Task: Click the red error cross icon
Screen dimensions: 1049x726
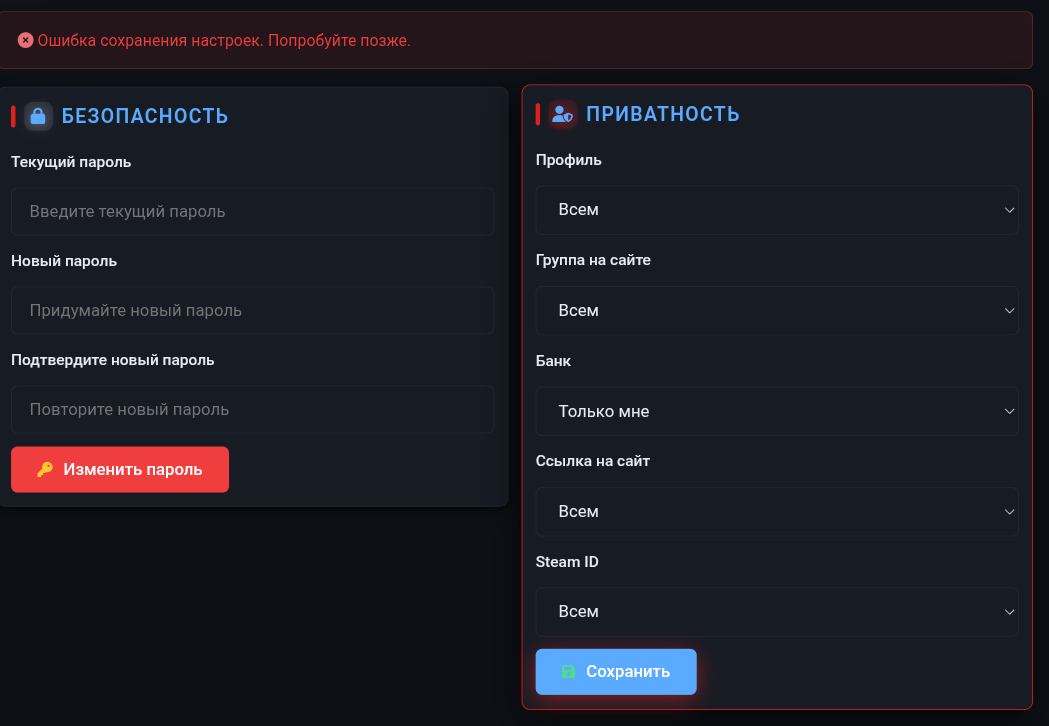Action: point(25,40)
